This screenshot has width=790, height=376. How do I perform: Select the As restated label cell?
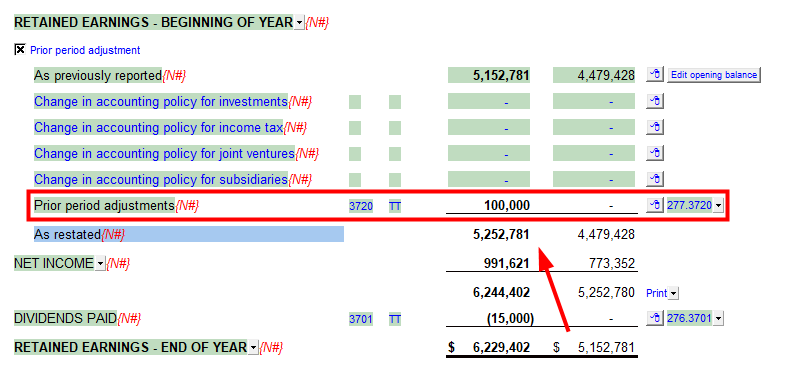tap(189, 234)
